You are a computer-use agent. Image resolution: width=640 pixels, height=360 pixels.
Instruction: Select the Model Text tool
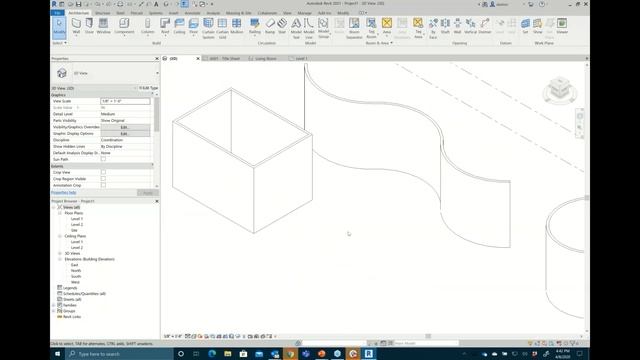pyautogui.click(x=296, y=28)
